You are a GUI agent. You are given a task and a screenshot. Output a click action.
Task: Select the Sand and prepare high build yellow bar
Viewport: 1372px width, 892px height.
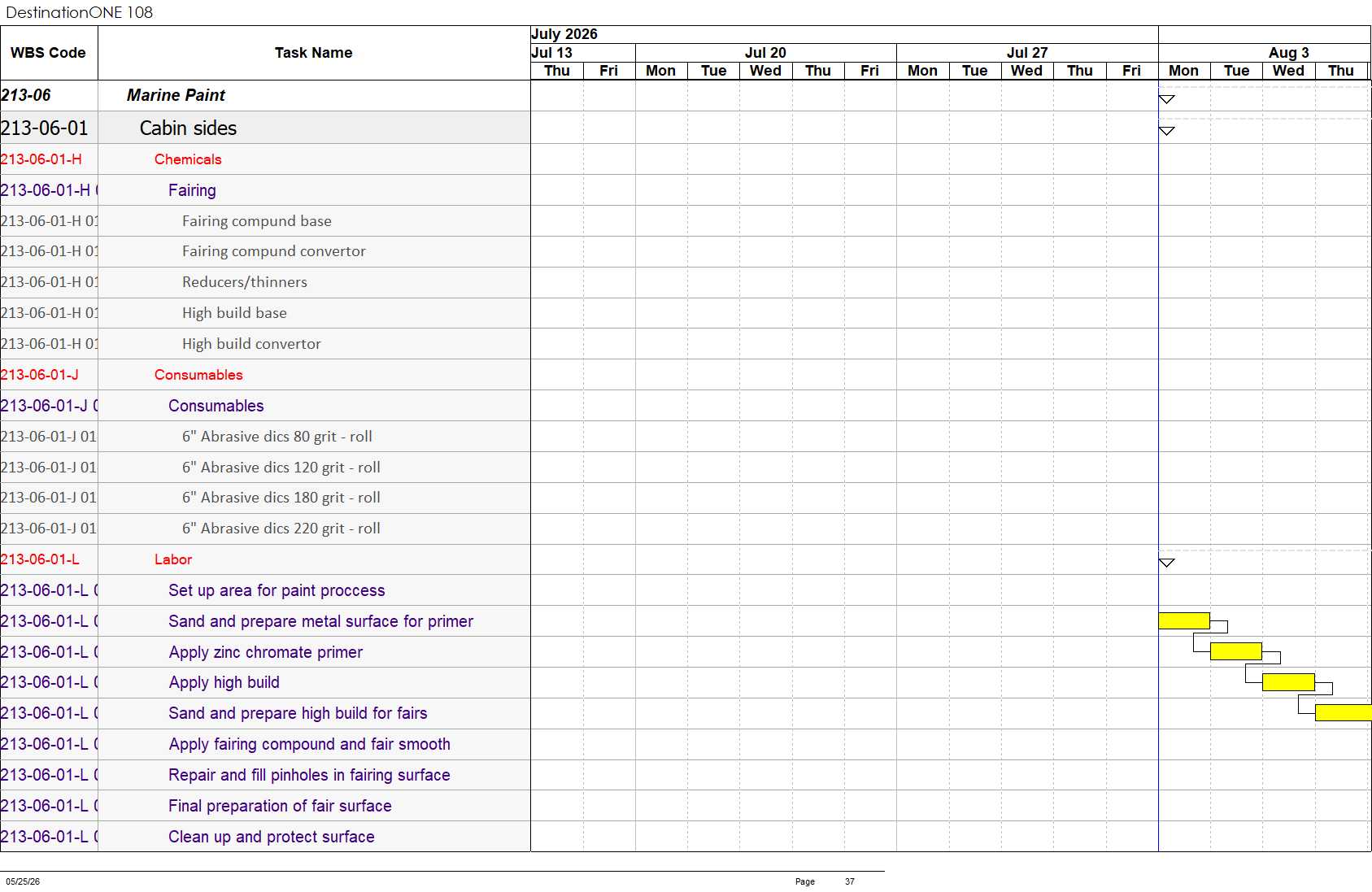pyautogui.click(x=1344, y=712)
